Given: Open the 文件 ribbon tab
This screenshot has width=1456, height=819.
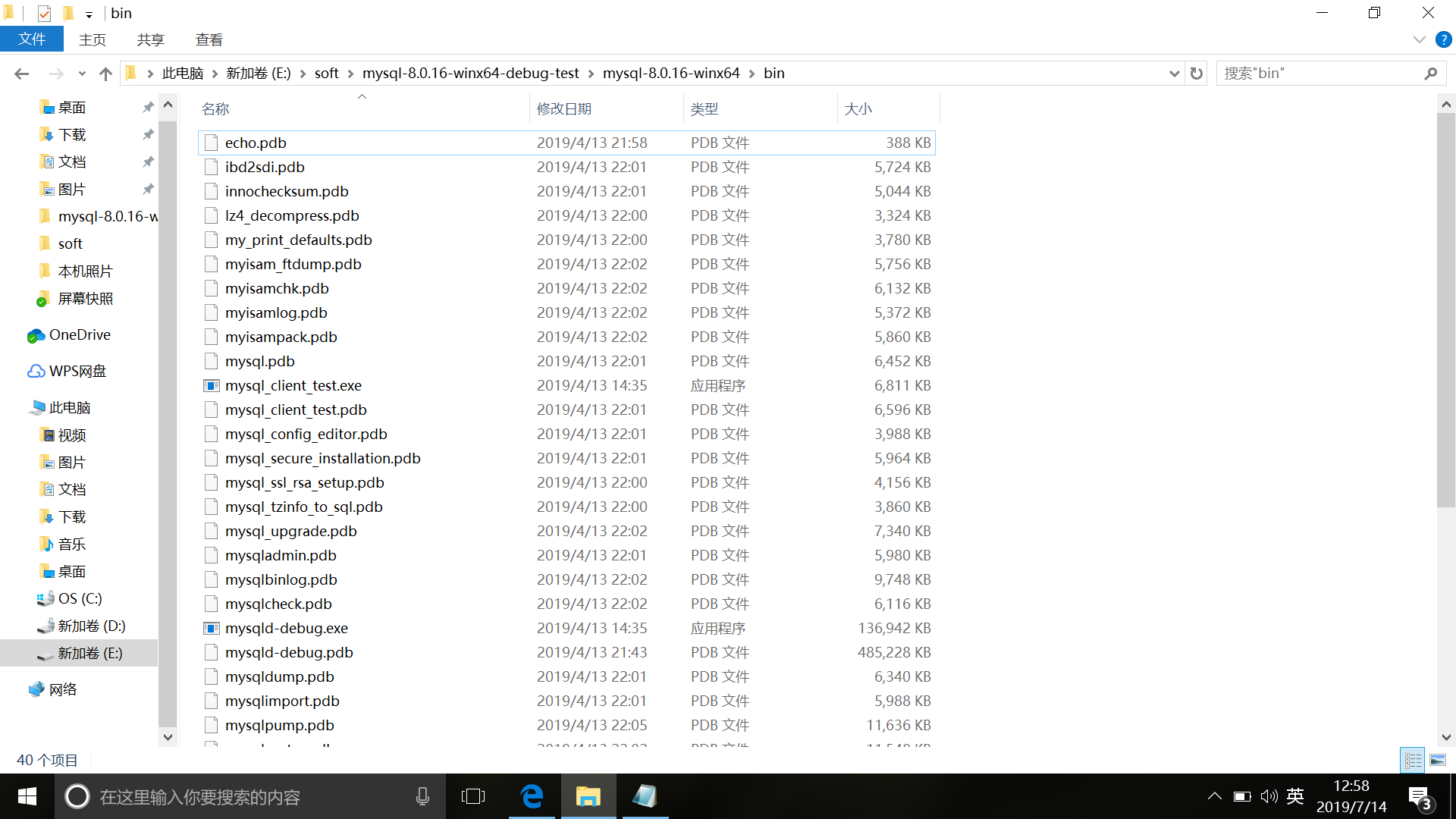Looking at the screenshot, I should click(32, 39).
